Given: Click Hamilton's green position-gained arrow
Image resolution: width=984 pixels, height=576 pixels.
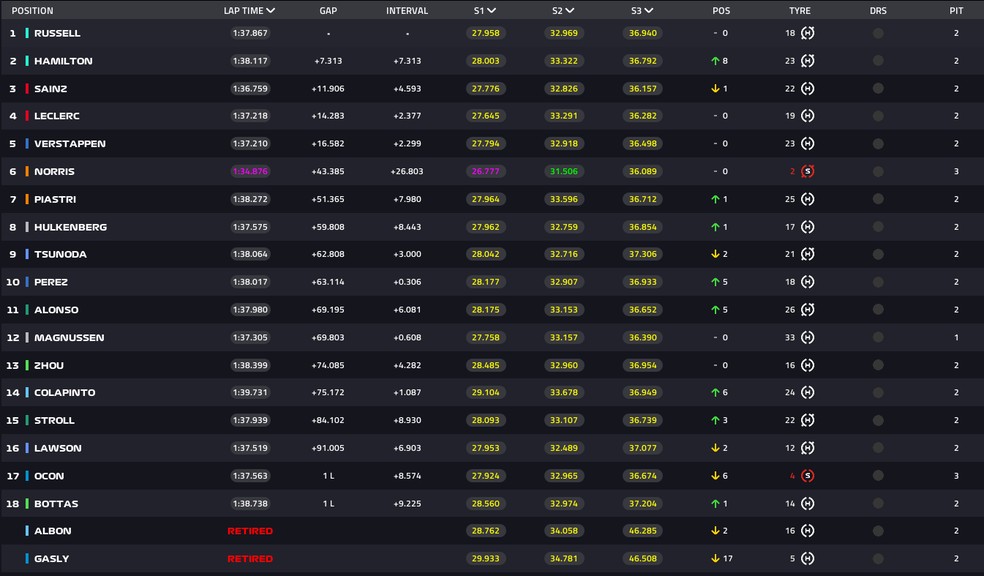Looking at the screenshot, I should pos(716,61).
